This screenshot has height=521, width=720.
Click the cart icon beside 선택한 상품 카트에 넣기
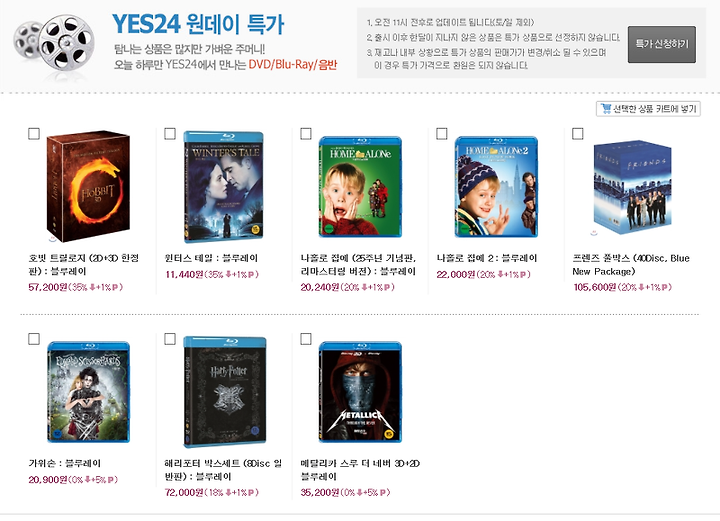606,108
